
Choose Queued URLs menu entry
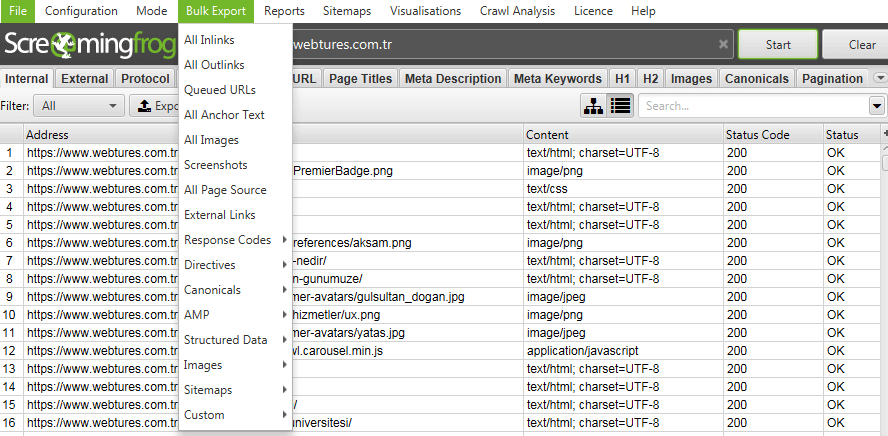click(236, 90)
